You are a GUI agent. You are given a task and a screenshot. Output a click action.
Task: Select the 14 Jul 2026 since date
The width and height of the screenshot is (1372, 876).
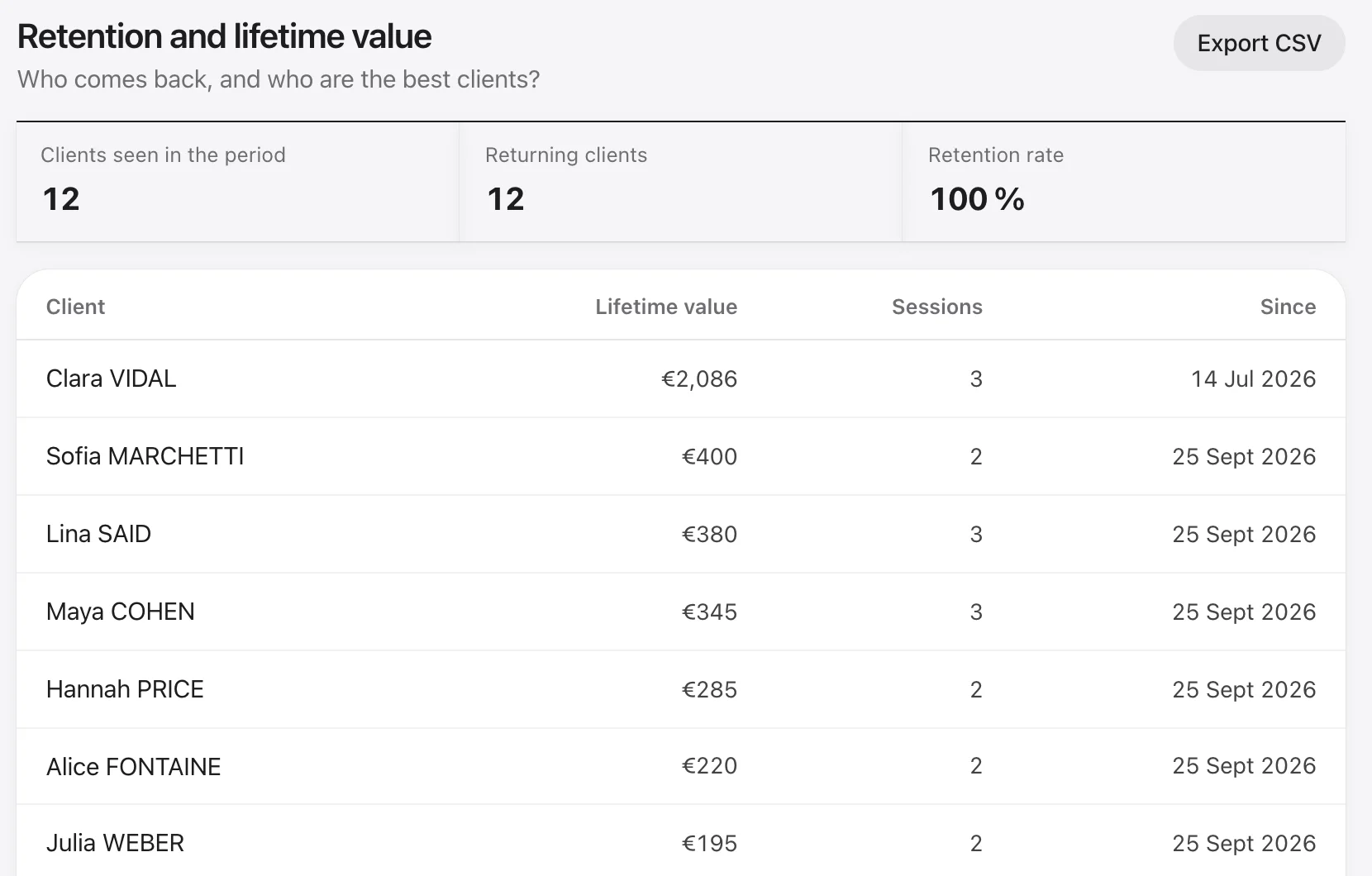click(1253, 378)
